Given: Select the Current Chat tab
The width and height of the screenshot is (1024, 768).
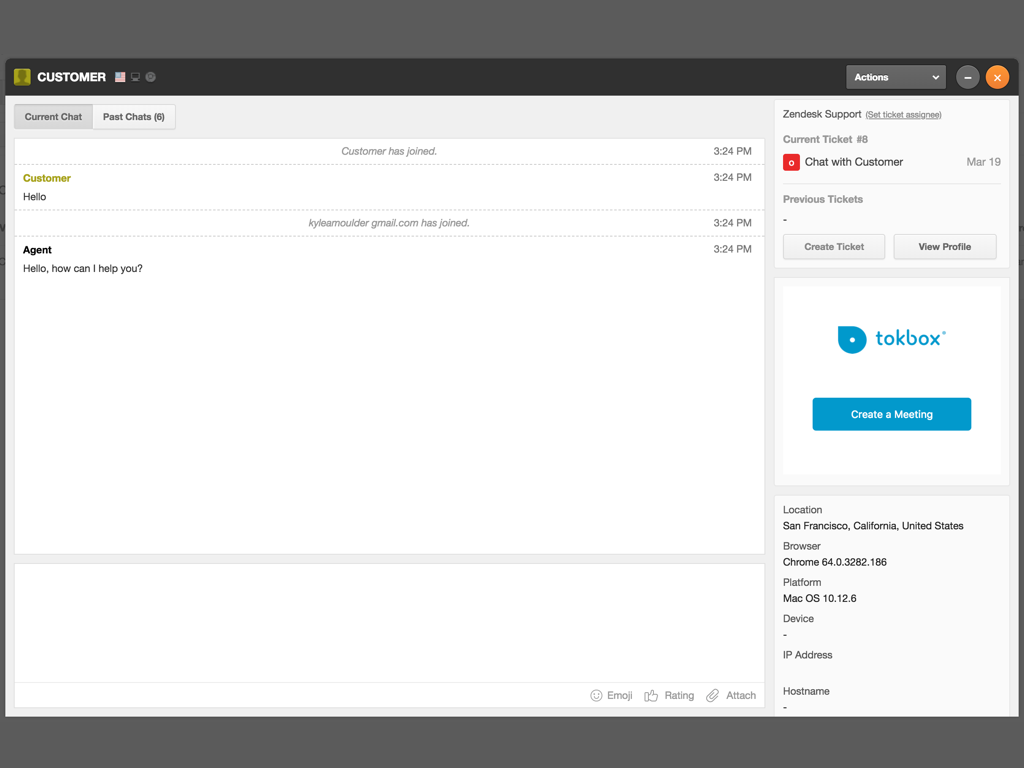Looking at the screenshot, I should [x=52, y=116].
